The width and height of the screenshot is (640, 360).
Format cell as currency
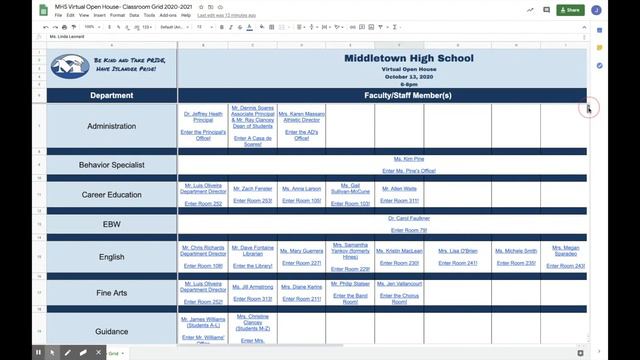tap(109, 27)
